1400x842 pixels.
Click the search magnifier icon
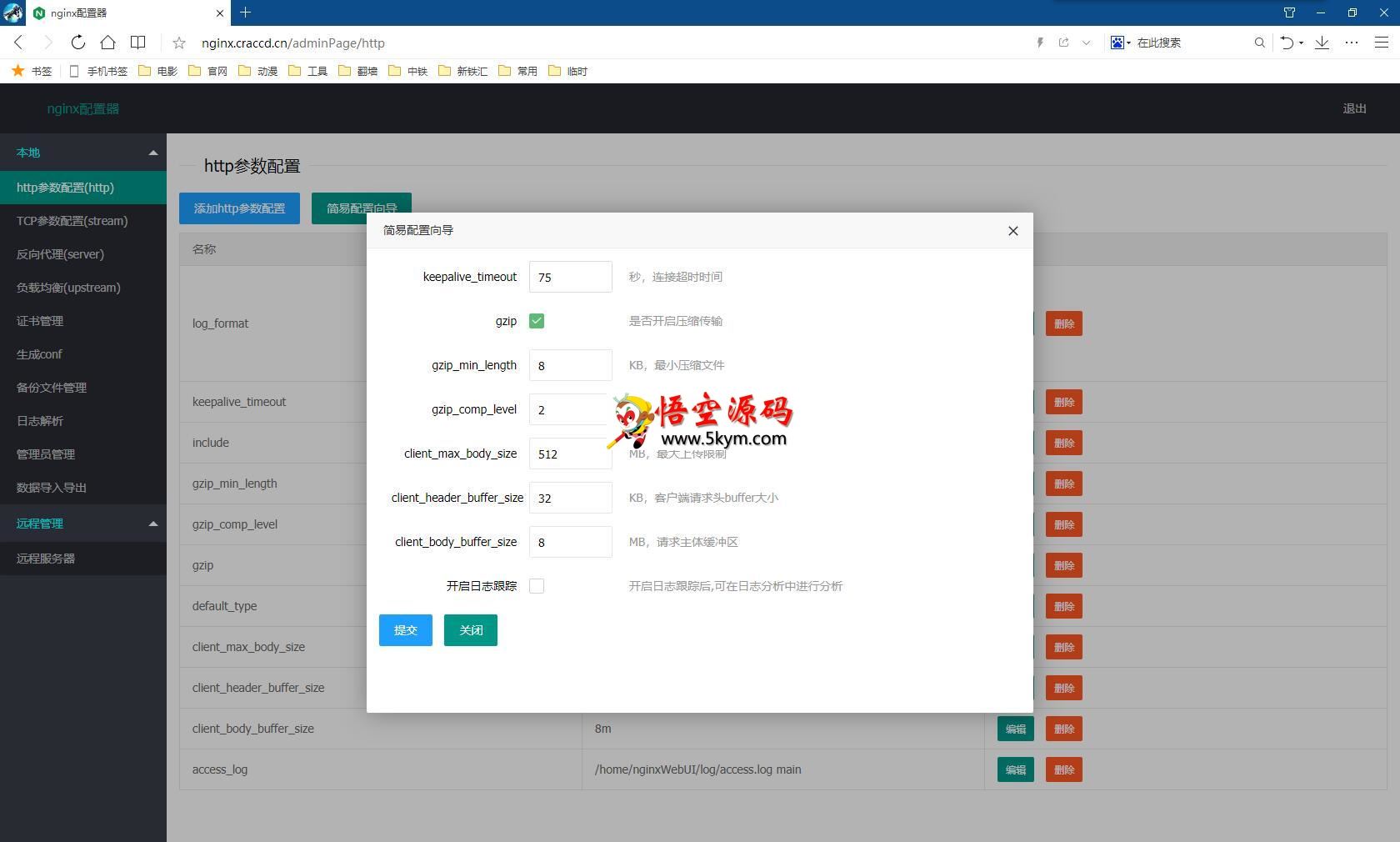(x=1259, y=43)
